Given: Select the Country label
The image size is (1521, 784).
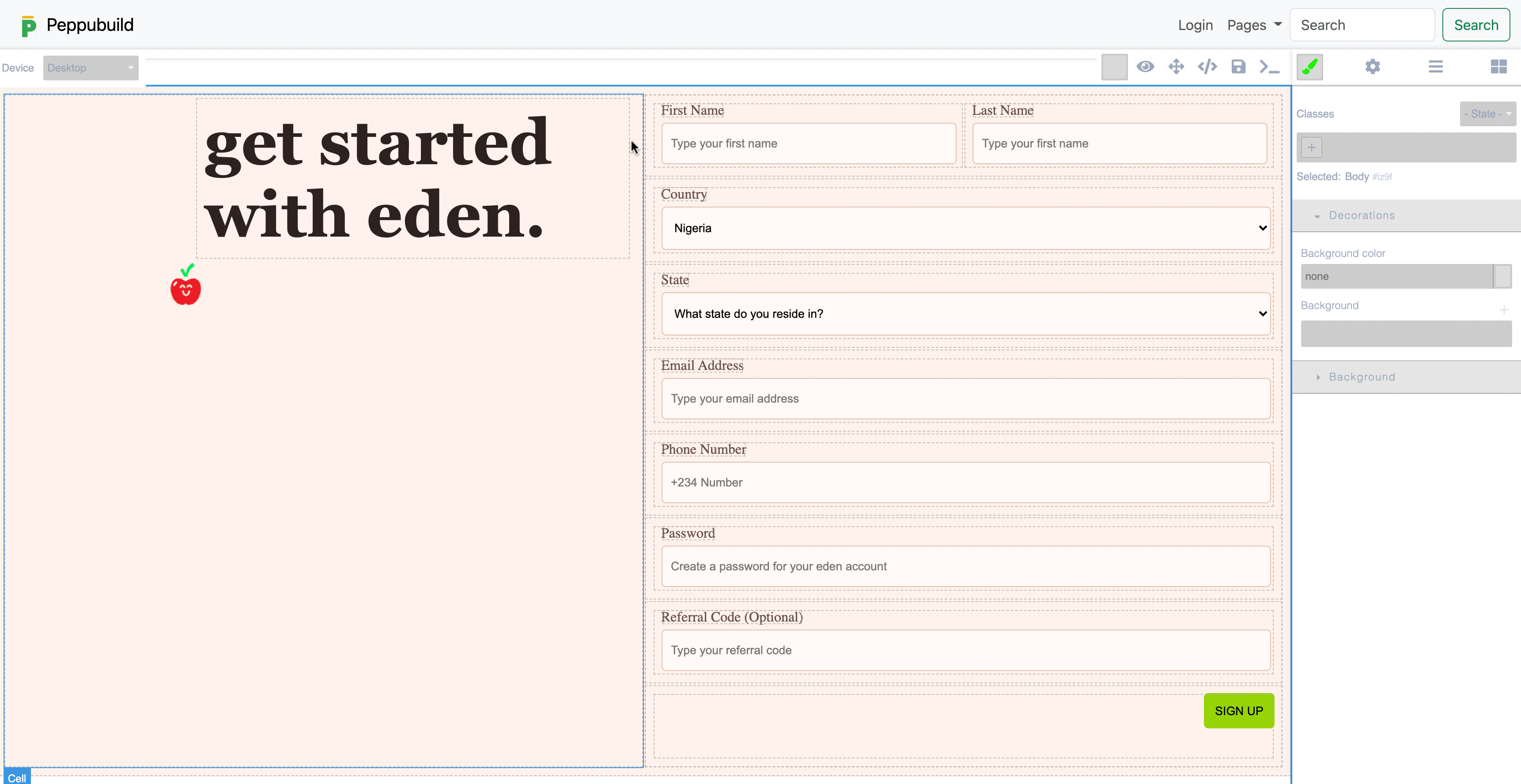Looking at the screenshot, I should 684,194.
